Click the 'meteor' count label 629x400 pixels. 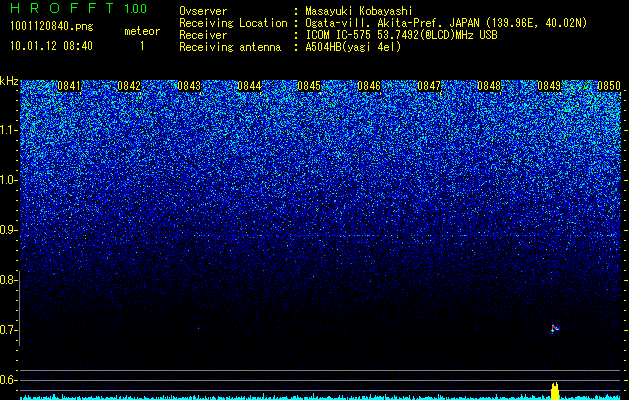(142, 31)
